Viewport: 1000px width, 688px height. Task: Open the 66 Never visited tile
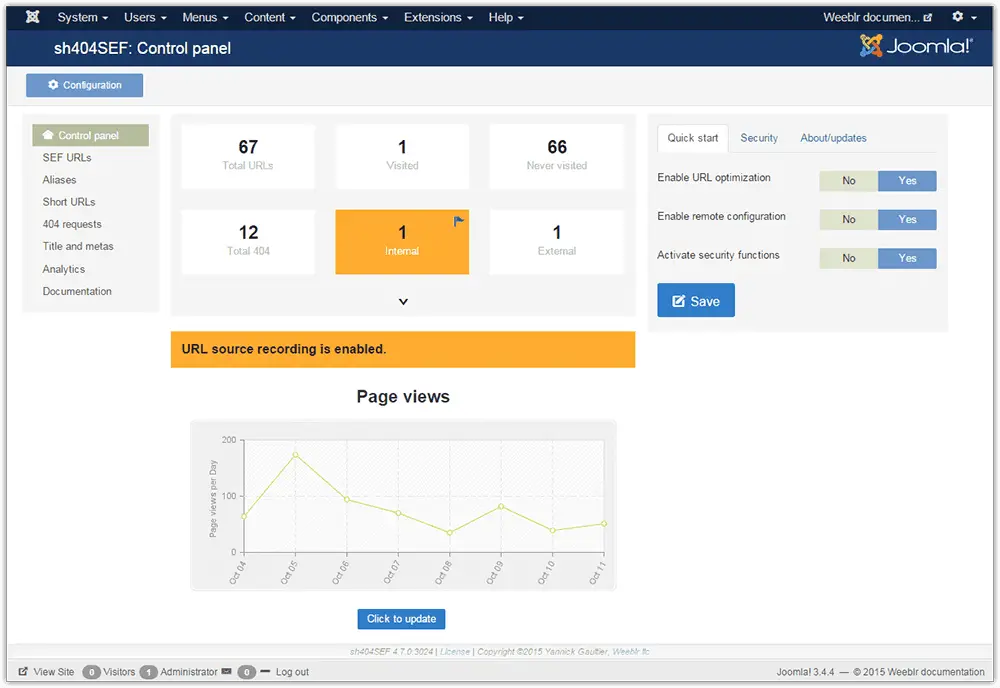pos(557,156)
